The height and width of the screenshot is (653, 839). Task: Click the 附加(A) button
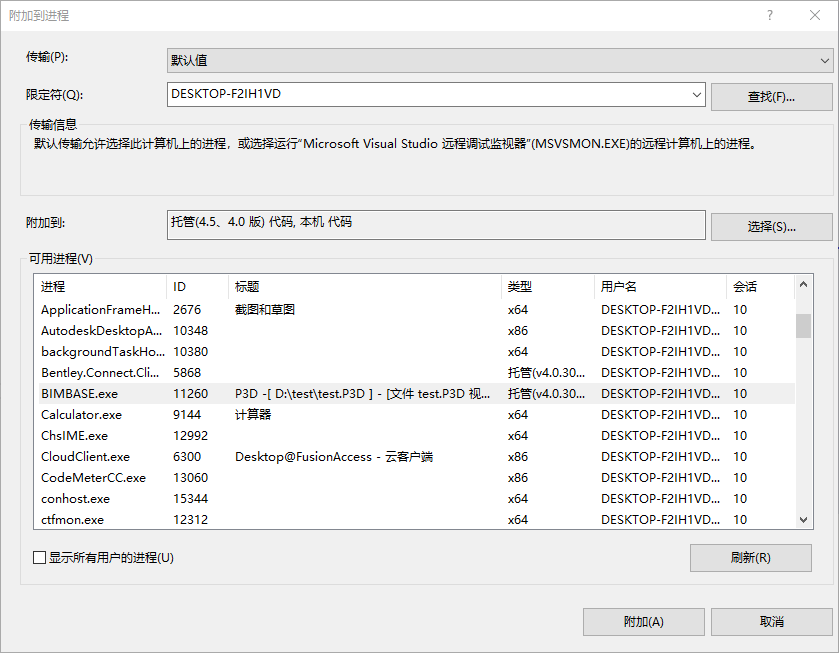tap(643, 622)
